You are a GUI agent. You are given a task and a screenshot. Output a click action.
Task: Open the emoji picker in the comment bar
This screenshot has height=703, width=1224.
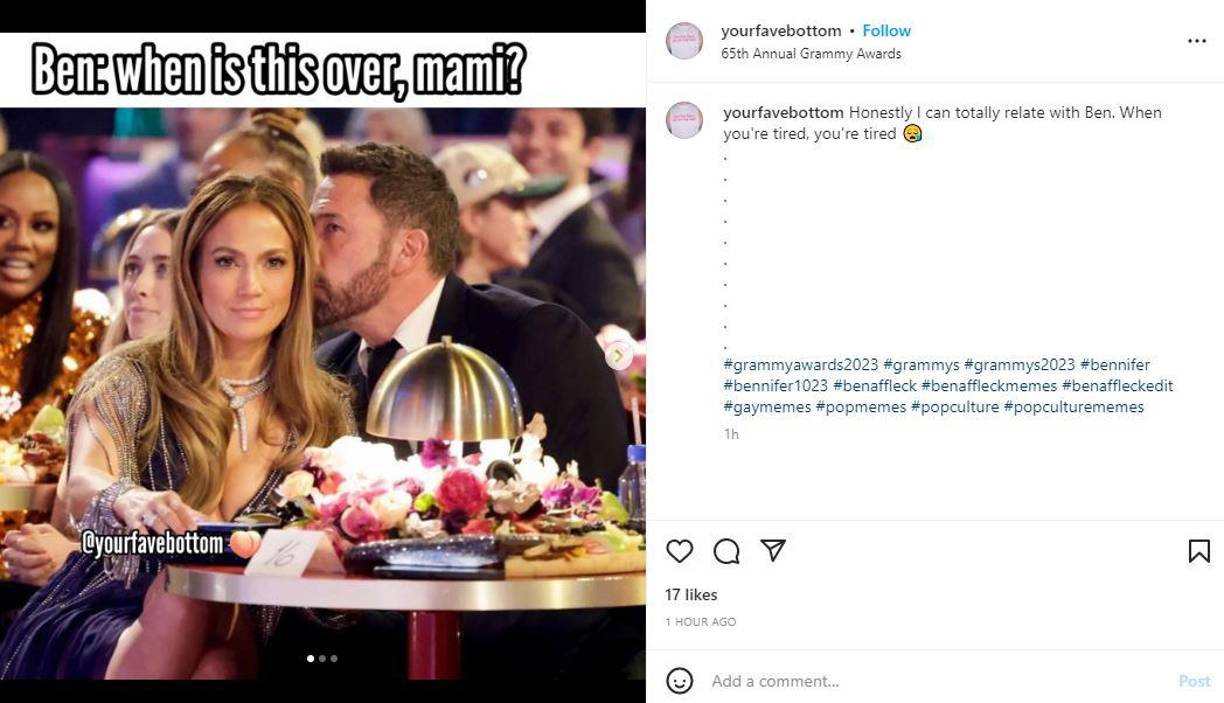coord(681,681)
